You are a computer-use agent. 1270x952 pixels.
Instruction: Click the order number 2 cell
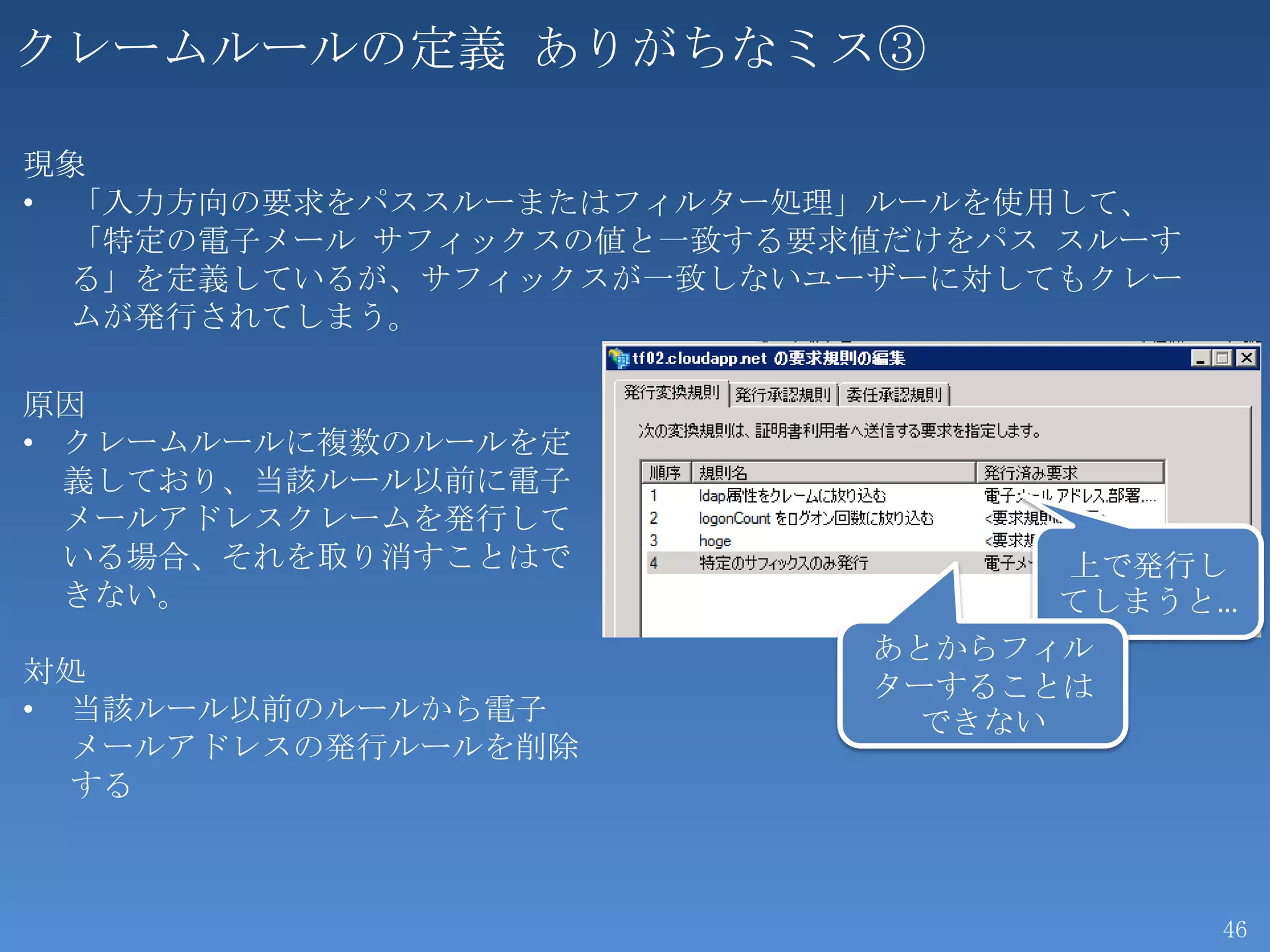(654, 518)
